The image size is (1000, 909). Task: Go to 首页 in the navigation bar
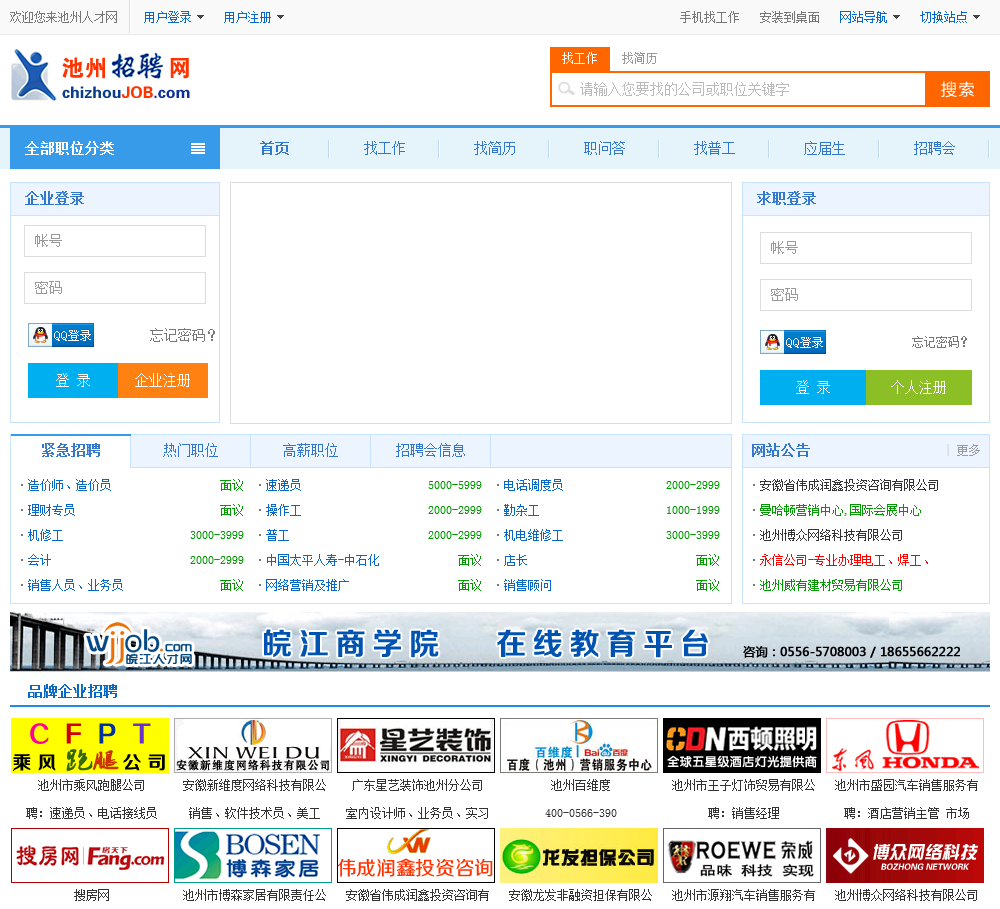[x=275, y=149]
